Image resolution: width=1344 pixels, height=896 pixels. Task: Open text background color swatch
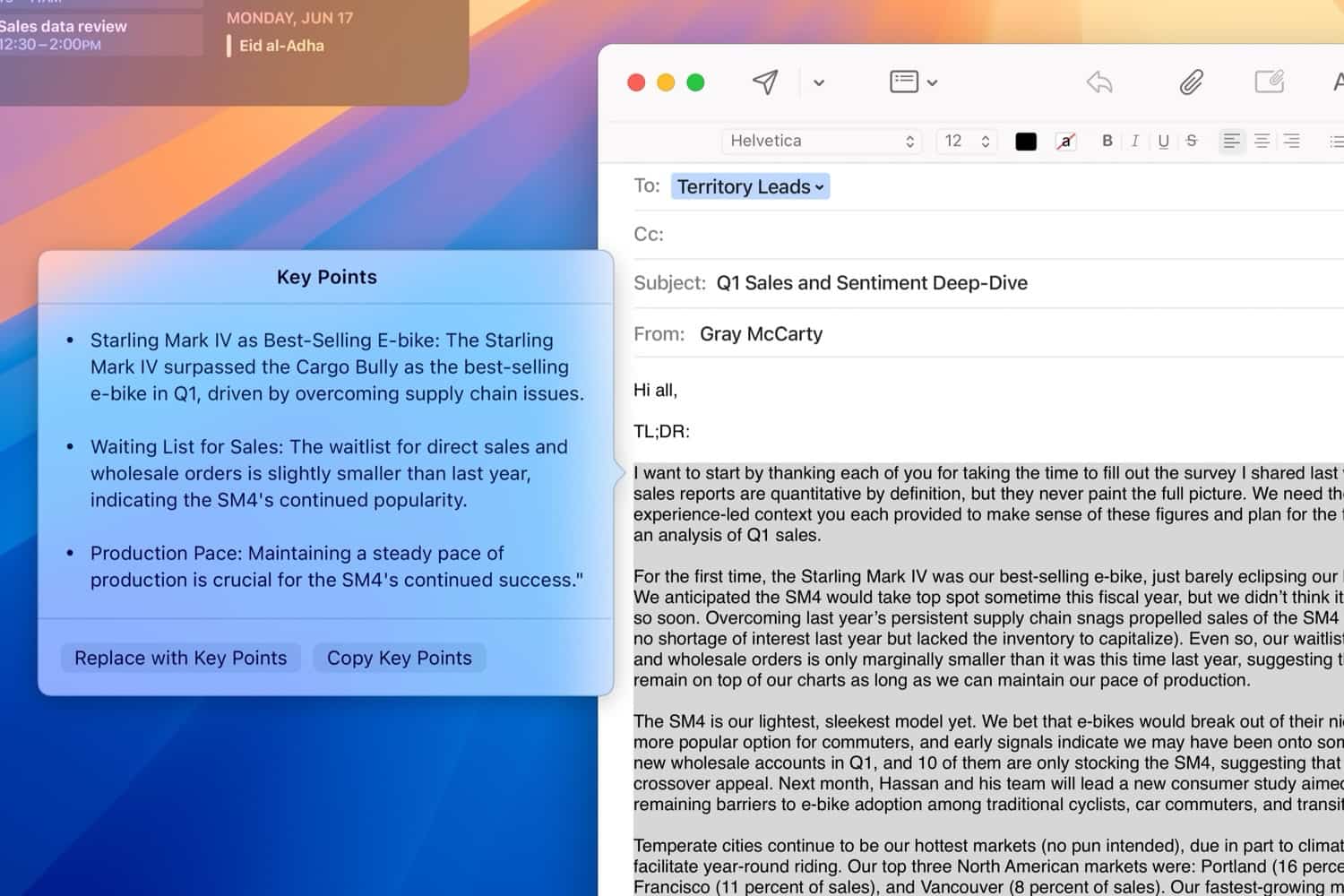1065,142
